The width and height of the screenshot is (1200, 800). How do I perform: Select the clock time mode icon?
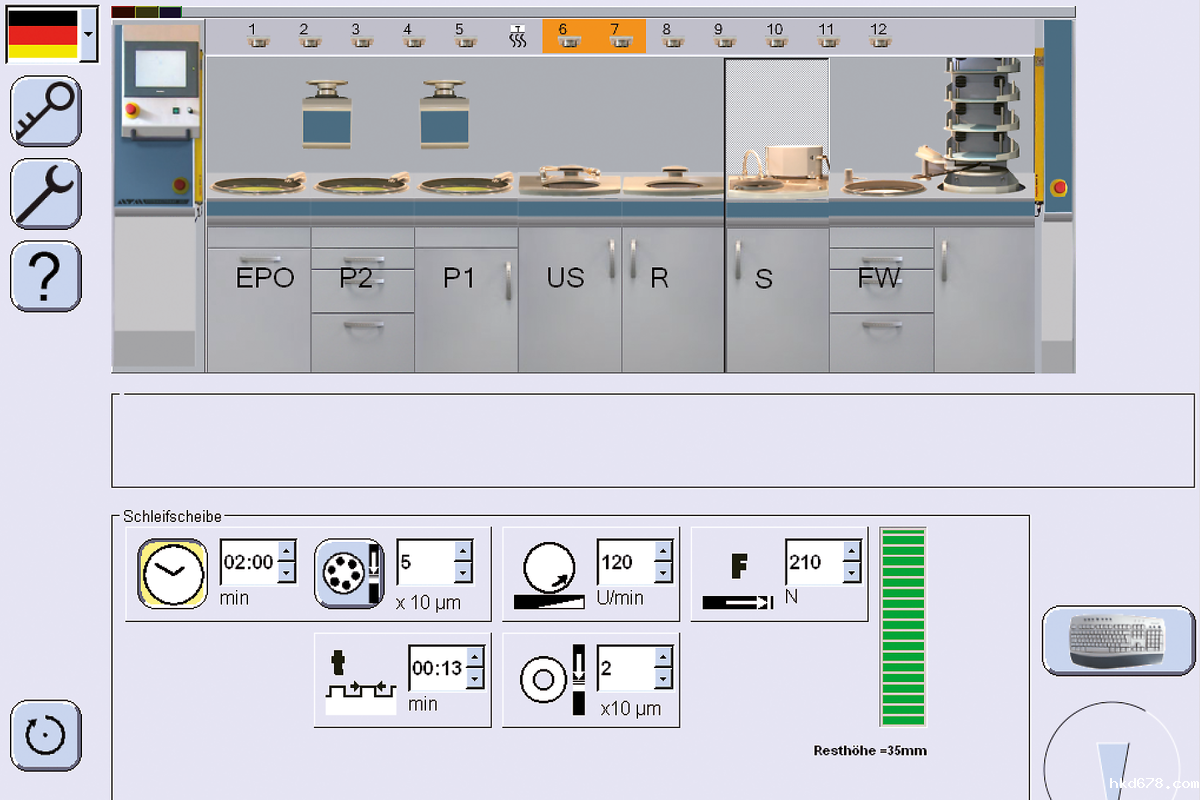click(173, 573)
